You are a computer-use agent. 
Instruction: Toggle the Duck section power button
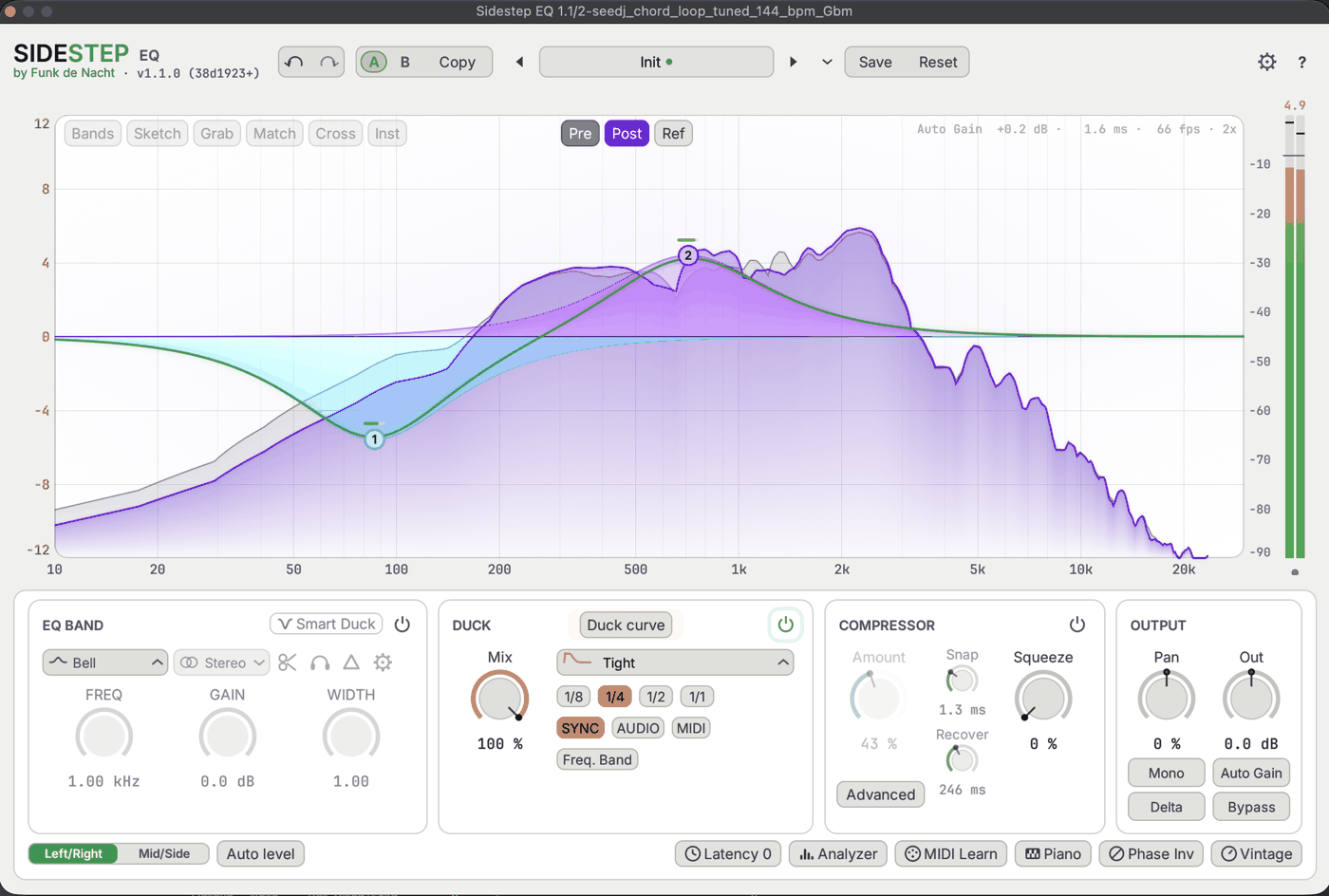coord(785,625)
